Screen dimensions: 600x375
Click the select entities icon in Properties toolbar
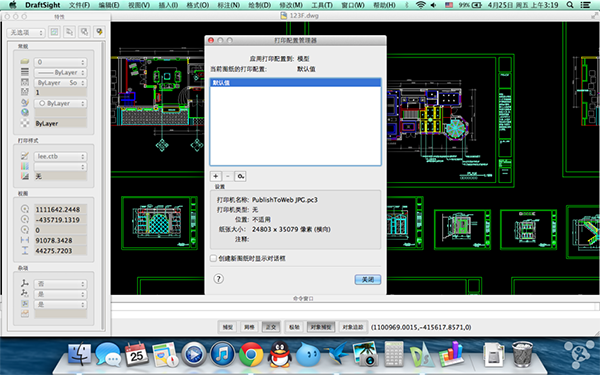69,32
